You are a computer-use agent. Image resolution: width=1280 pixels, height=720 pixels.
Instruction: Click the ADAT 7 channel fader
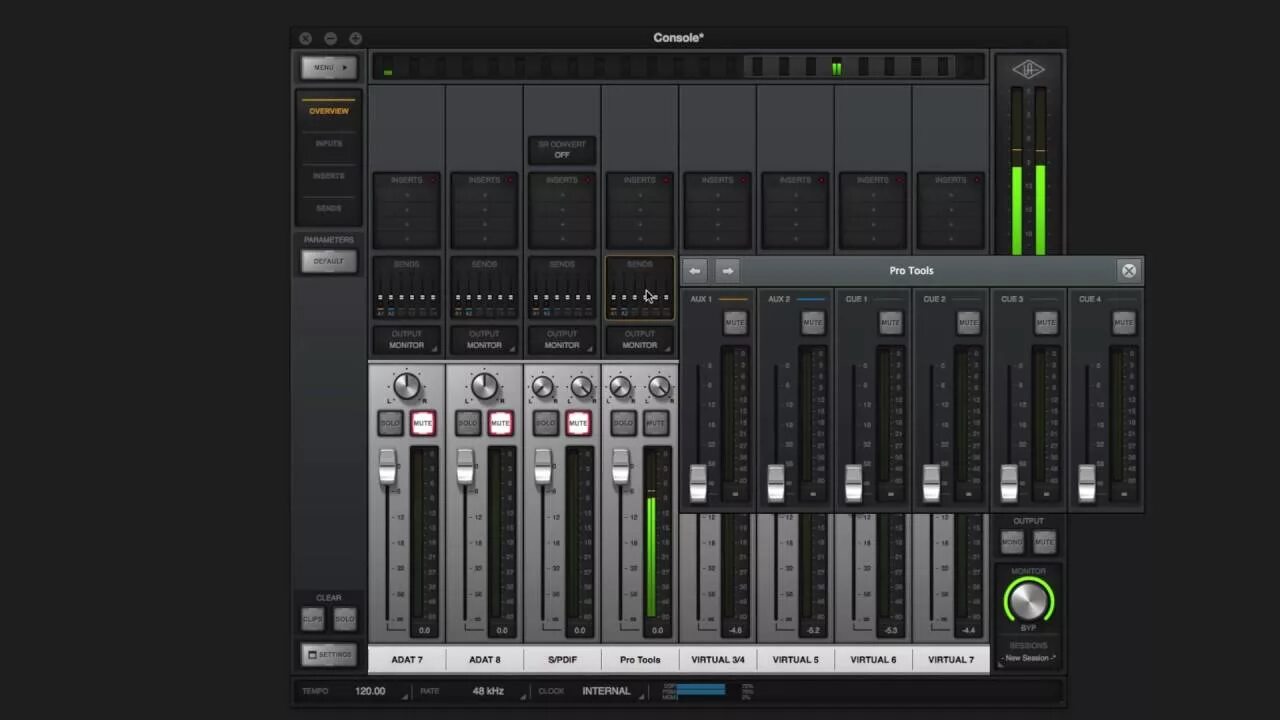point(387,467)
